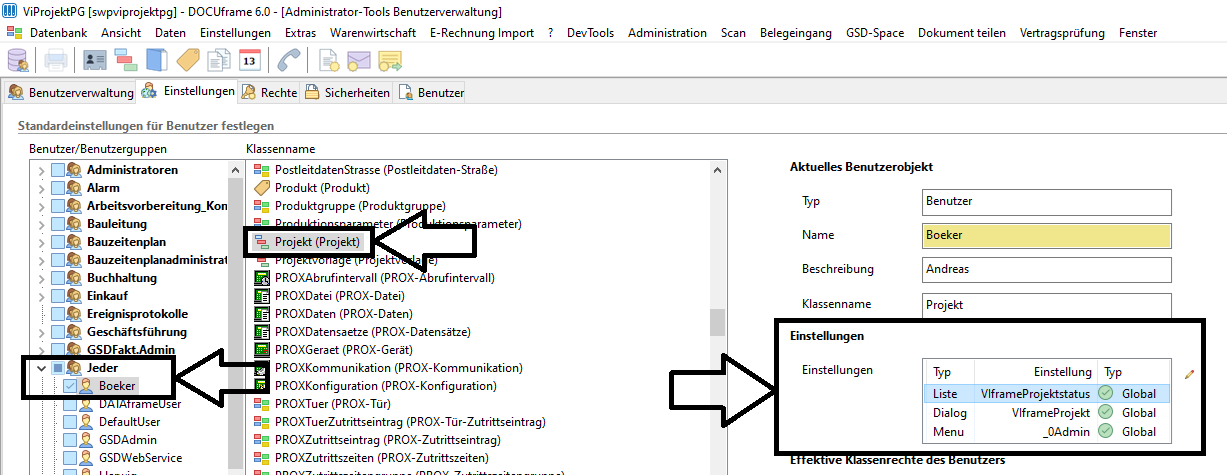Image resolution: width=1227 pixels, height=475 pixels.
Task: Expand the GSDFakt.Admin group node
Action: (41, 349)
